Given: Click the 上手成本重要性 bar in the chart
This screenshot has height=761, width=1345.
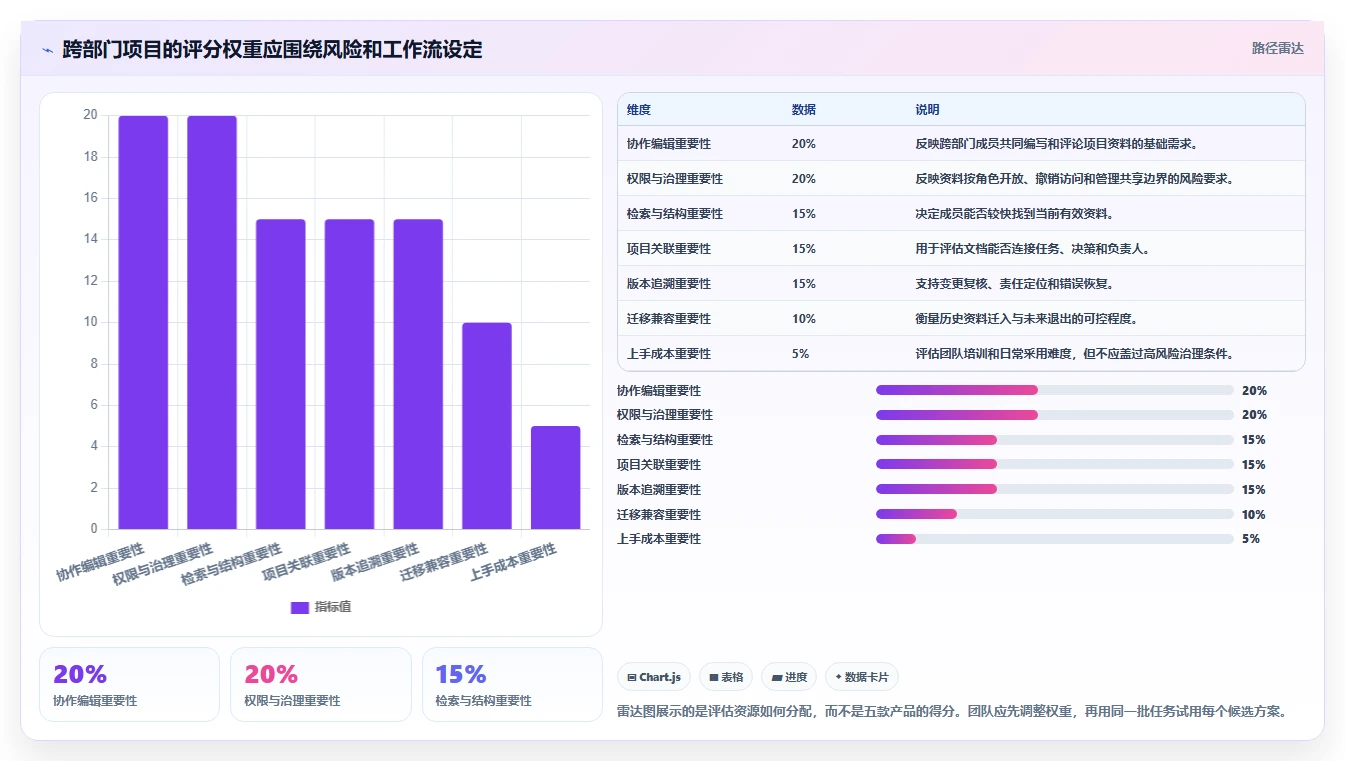Looking at the screenshot, I should click(556, 478).
